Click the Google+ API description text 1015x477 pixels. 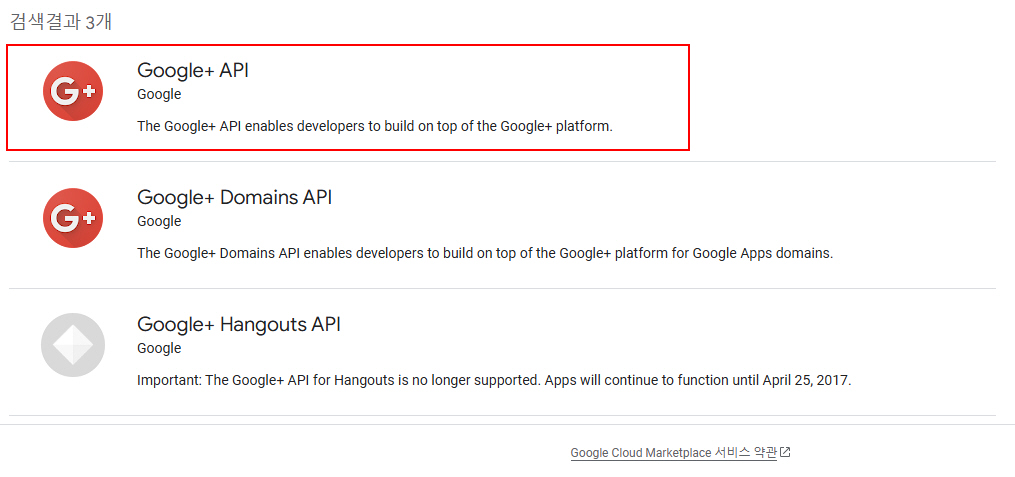point(374,126)
